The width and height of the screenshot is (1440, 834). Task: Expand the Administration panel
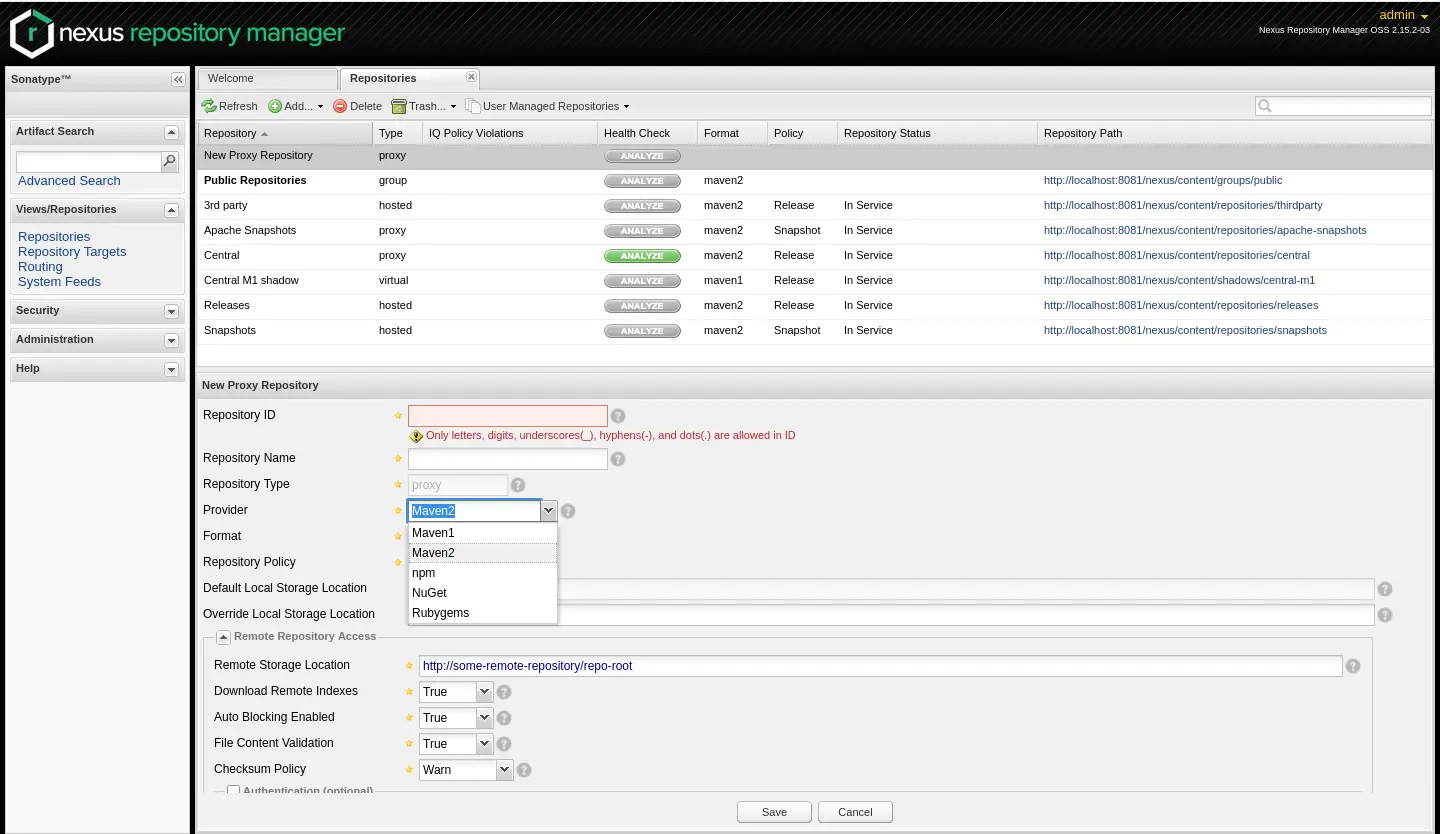[x=171, y=340]
